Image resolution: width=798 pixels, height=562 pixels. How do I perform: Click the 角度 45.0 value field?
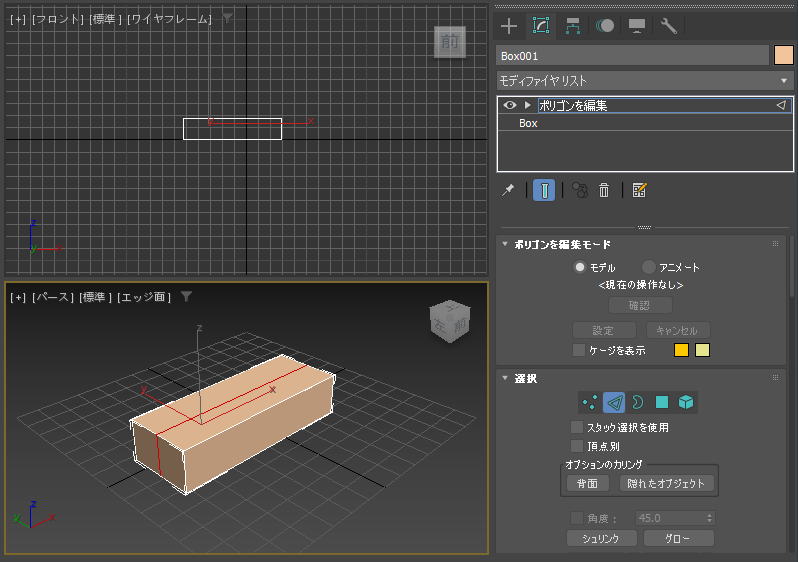click(x=670, y=518)
